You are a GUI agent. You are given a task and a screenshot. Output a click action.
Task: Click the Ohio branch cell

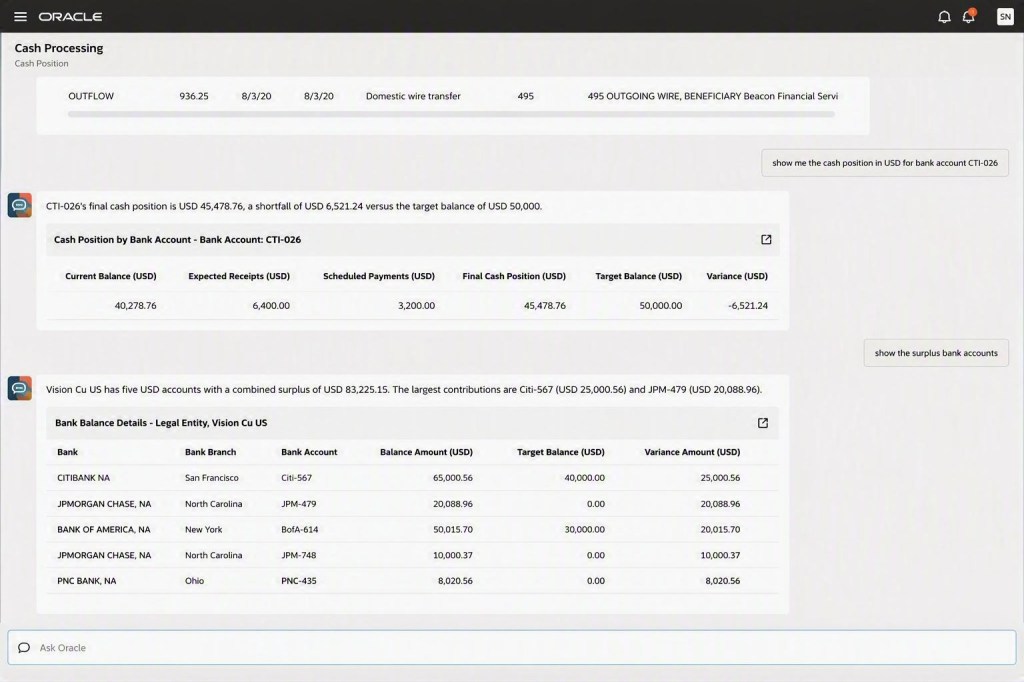[x=194, y=581]
